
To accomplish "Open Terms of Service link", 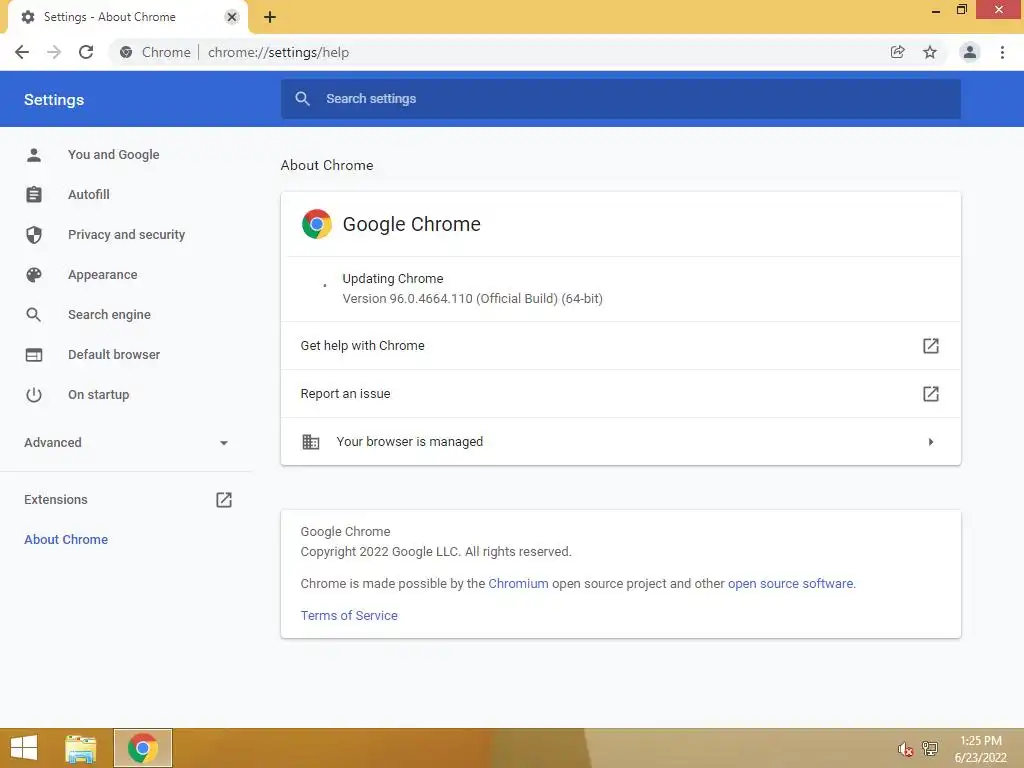I will (x=349, y=616).
